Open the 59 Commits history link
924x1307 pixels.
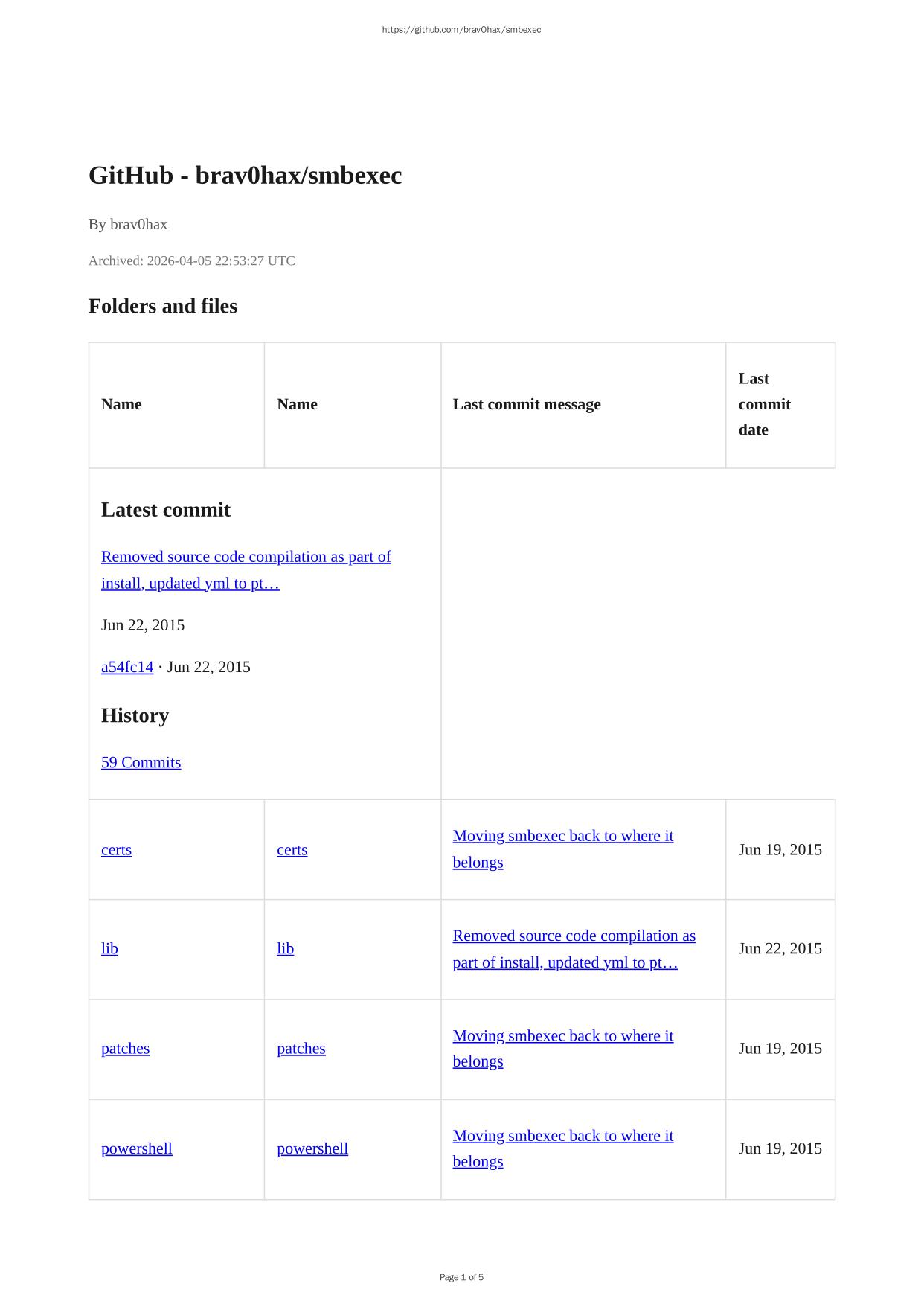(141, 763)
